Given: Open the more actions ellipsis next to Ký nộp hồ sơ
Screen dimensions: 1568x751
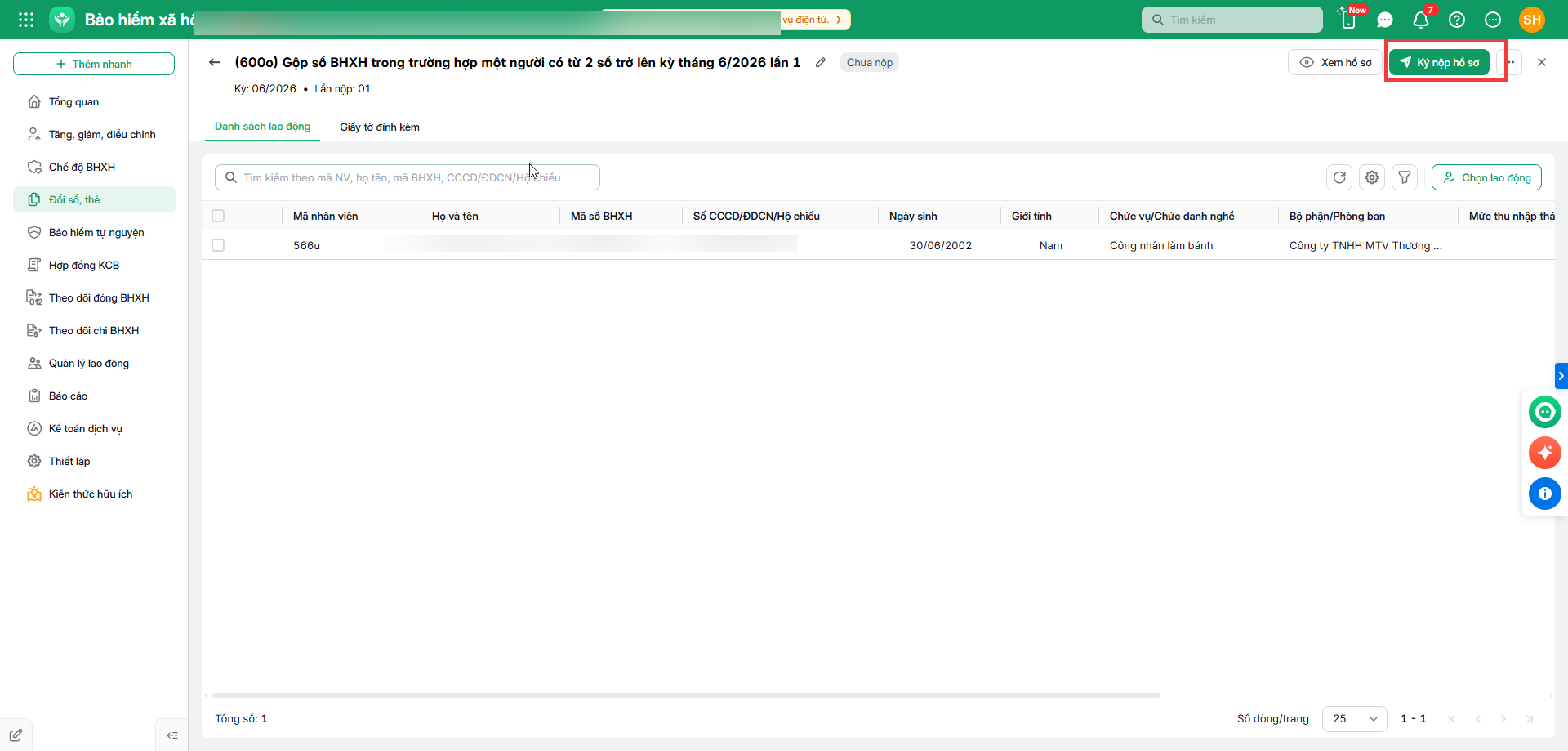Looking at the screenshot, I should [1511, 62].
